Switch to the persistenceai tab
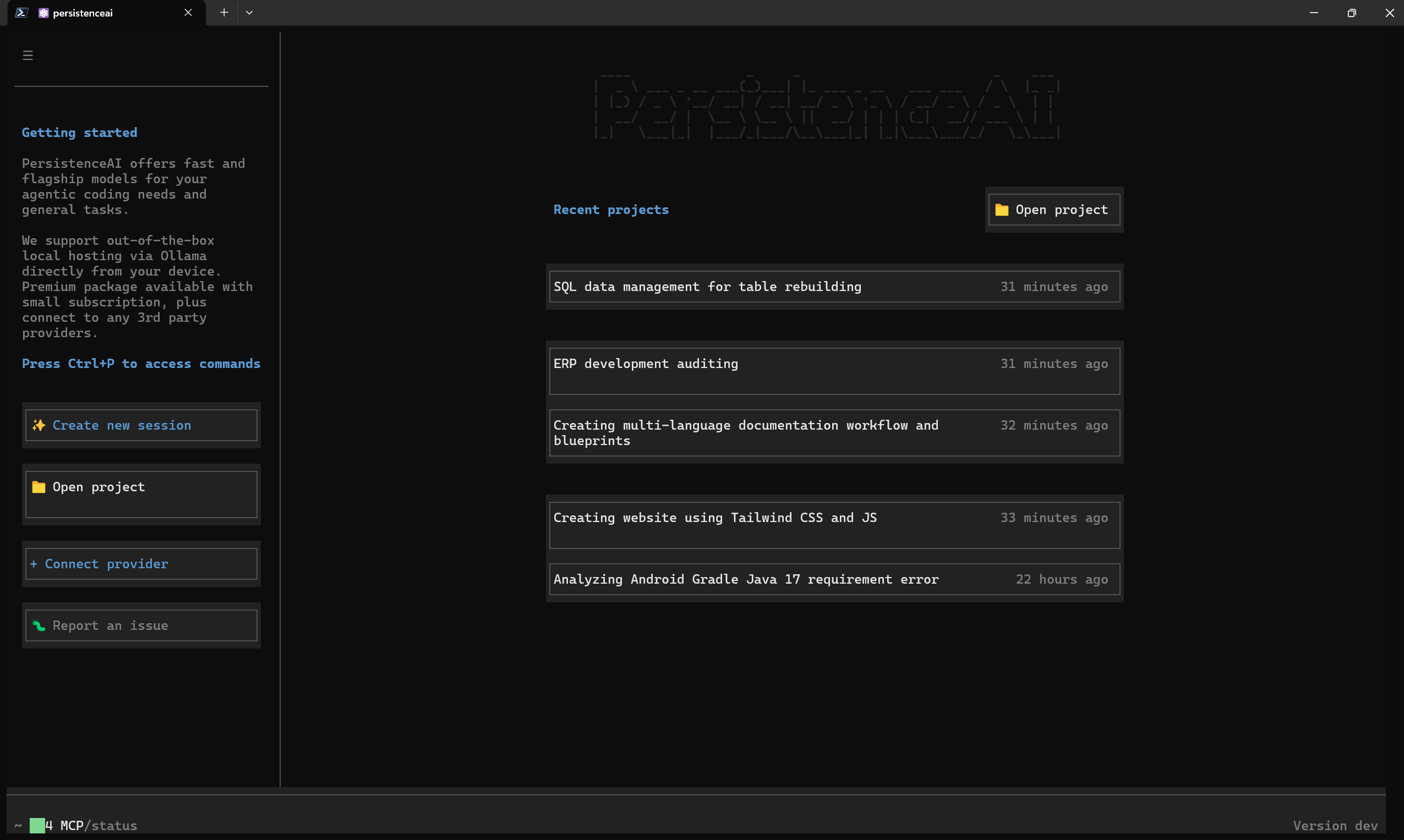The width and height of the screenshot is (1404, 840). pos(107,13)
